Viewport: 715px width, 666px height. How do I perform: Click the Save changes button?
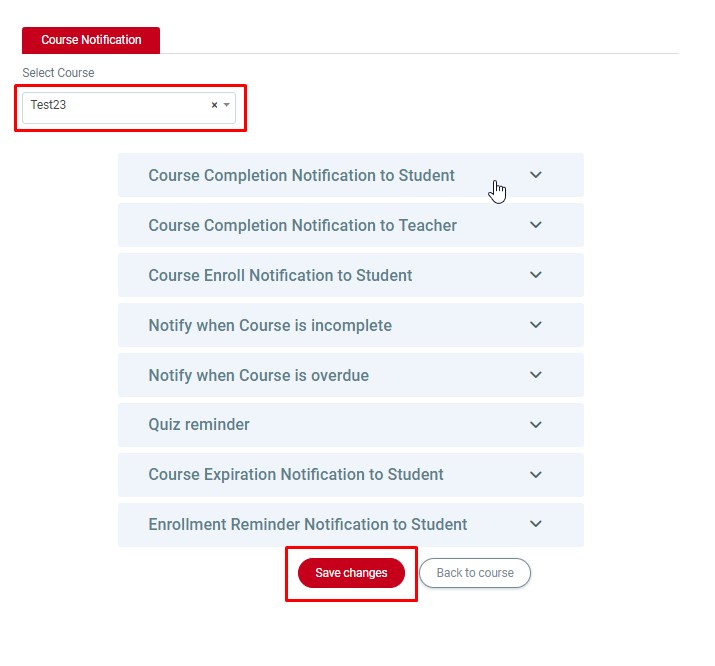coord(351,573)
